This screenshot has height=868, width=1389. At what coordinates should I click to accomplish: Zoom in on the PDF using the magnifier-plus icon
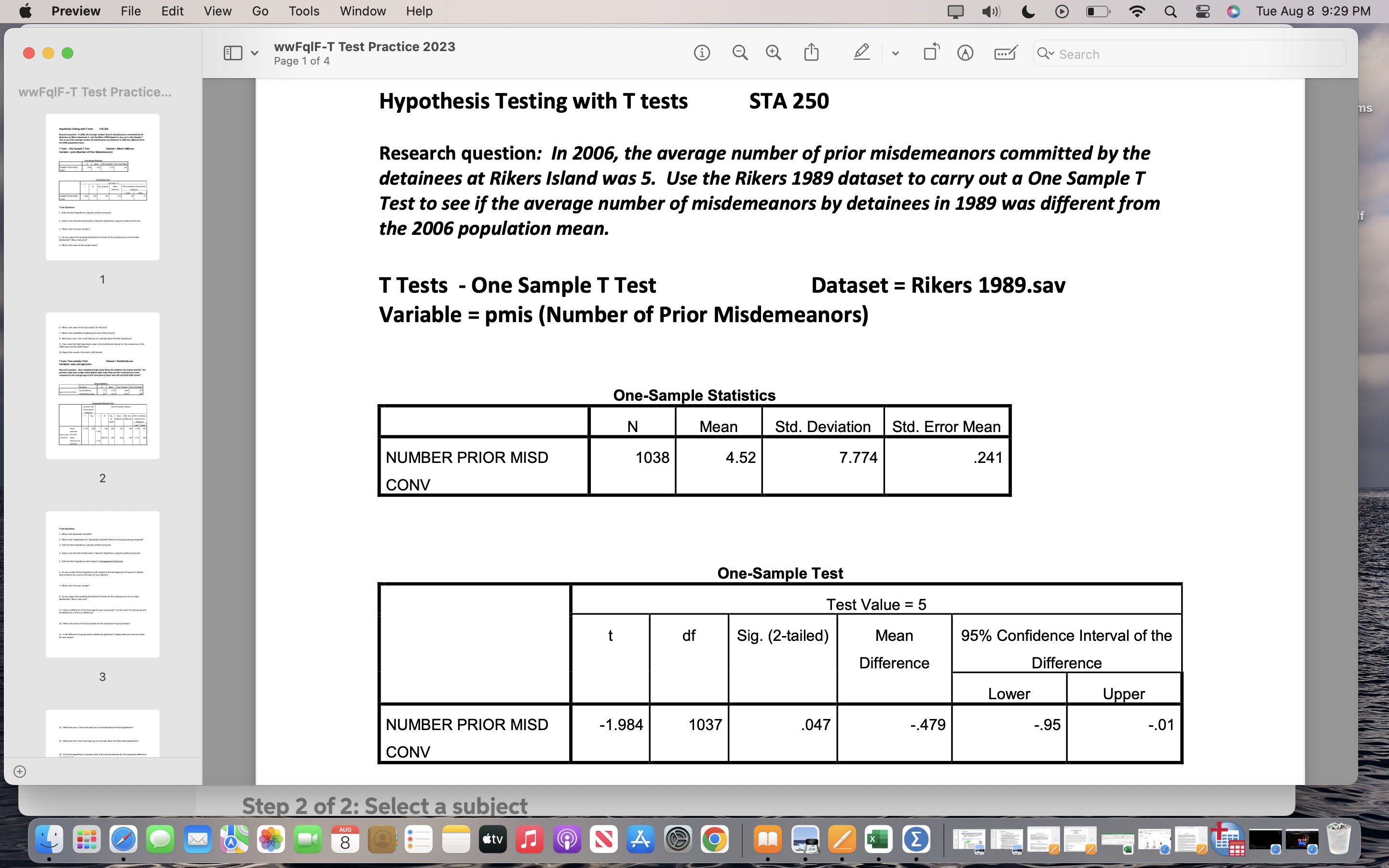click(x=773, y=52)
